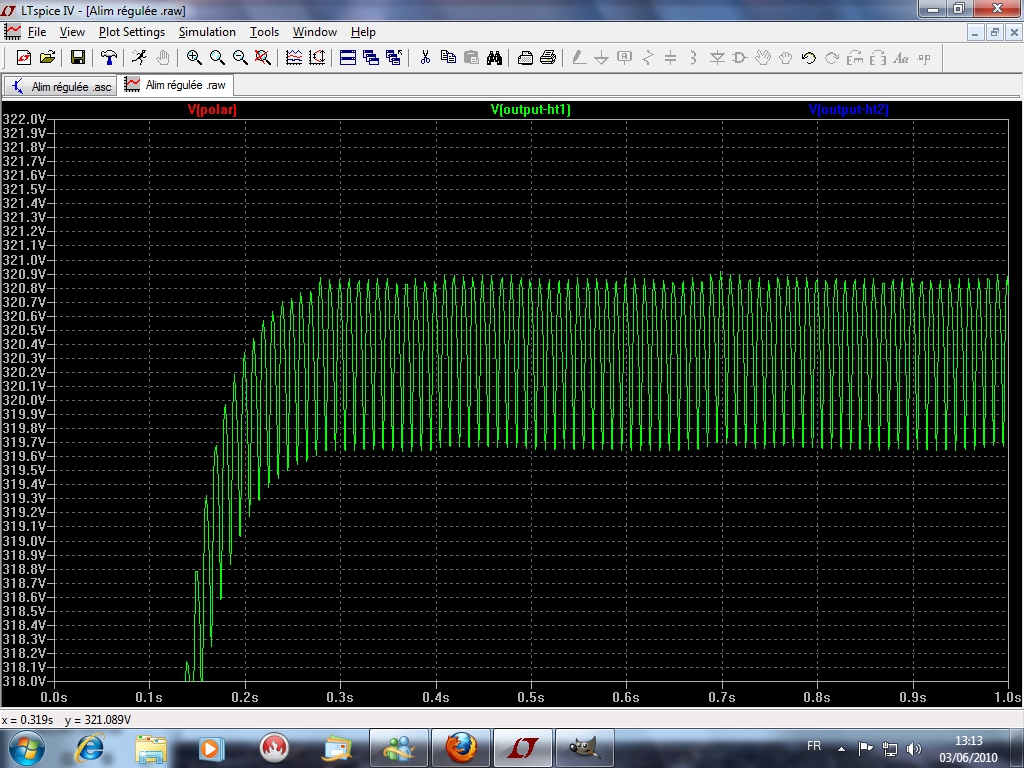This screenshot has height=768, width=1024.
Task: Click the 0.5s time axis label
Action: pyautogui.click(x=530, y=697)
